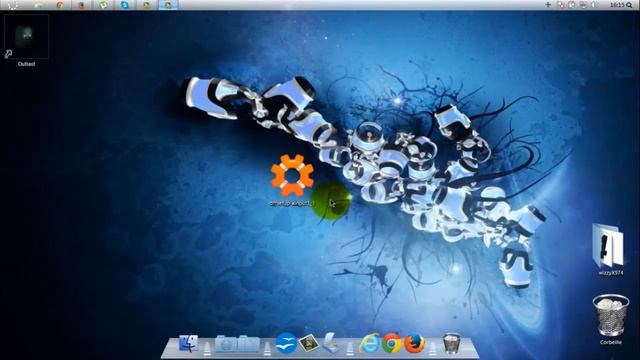Open the trash icon in the dock
This screenshot has height=360, width=640.
pyautogui.click(x=451, y=343)
